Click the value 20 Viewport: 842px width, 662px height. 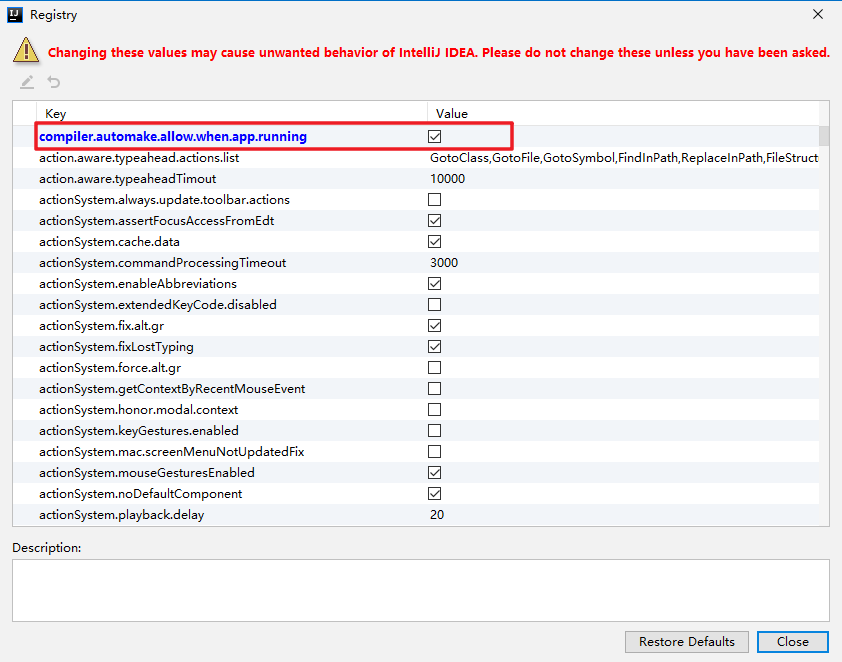pos(437,514)
